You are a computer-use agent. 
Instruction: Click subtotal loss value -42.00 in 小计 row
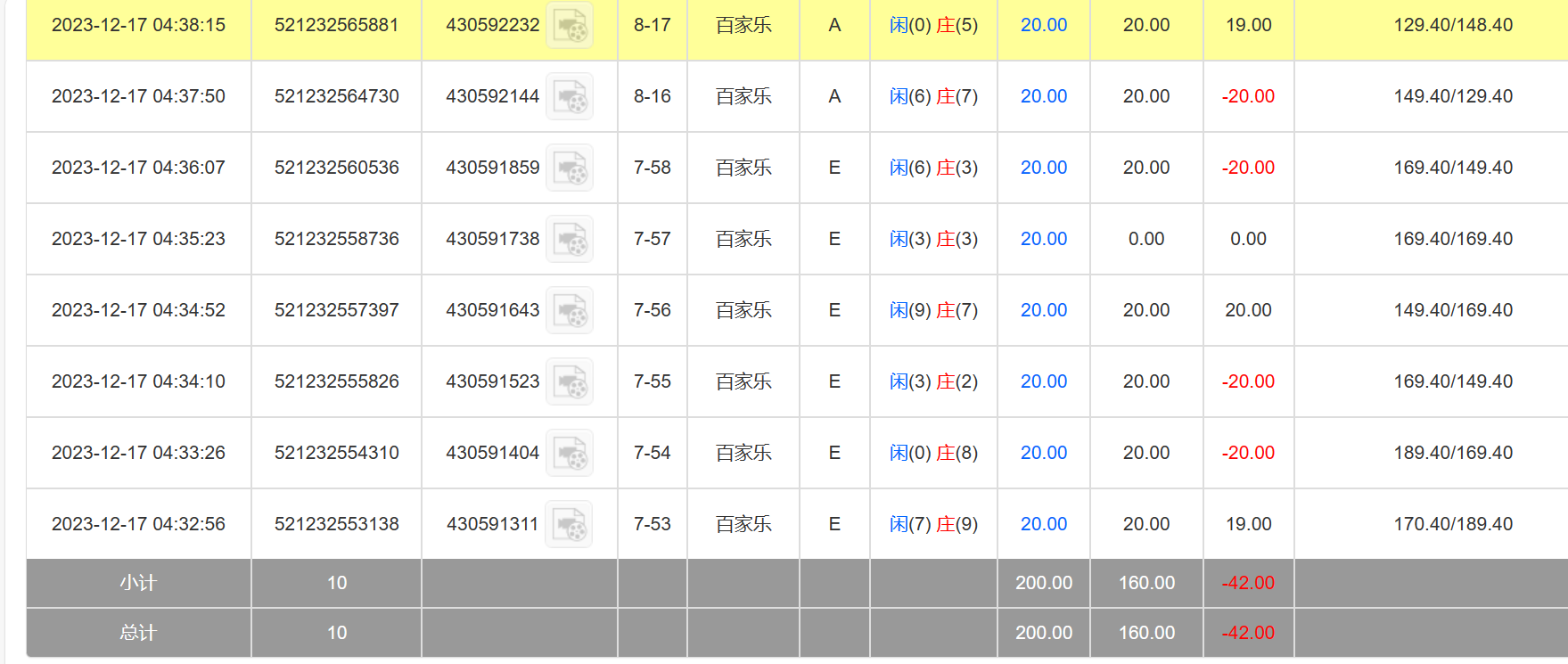[1248, 583]
